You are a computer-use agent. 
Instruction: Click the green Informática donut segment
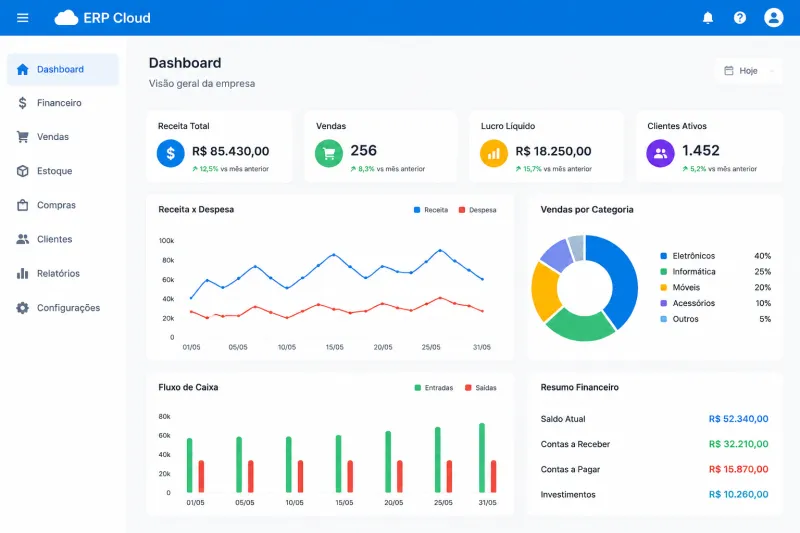point(581,326)
